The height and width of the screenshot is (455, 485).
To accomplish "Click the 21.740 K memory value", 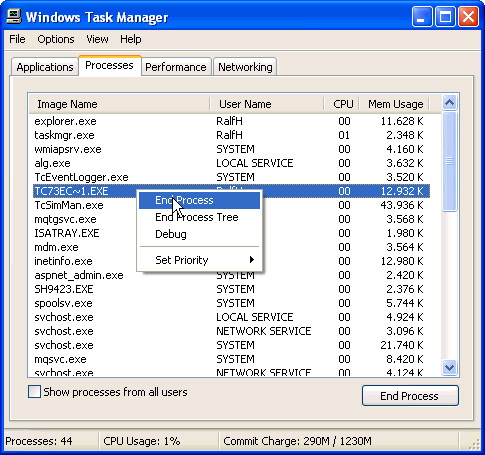I will click(x=402, y=345).
